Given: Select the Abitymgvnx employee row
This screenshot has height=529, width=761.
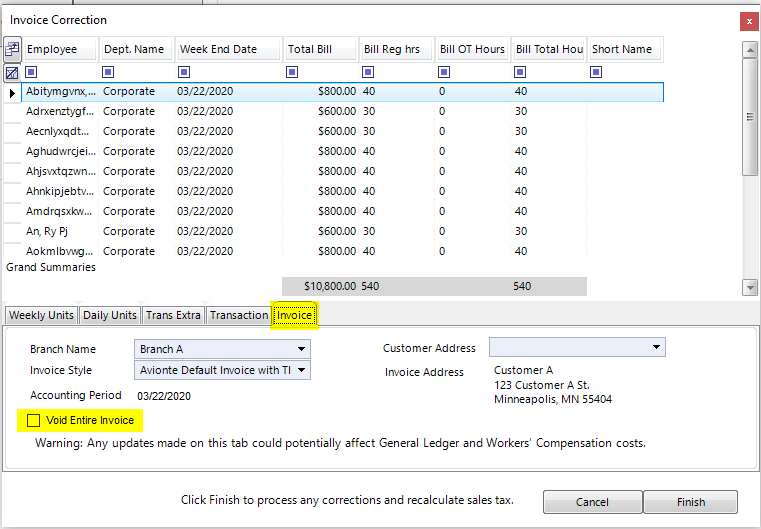Looking at the screenshot, I should (x=342, y=92).
